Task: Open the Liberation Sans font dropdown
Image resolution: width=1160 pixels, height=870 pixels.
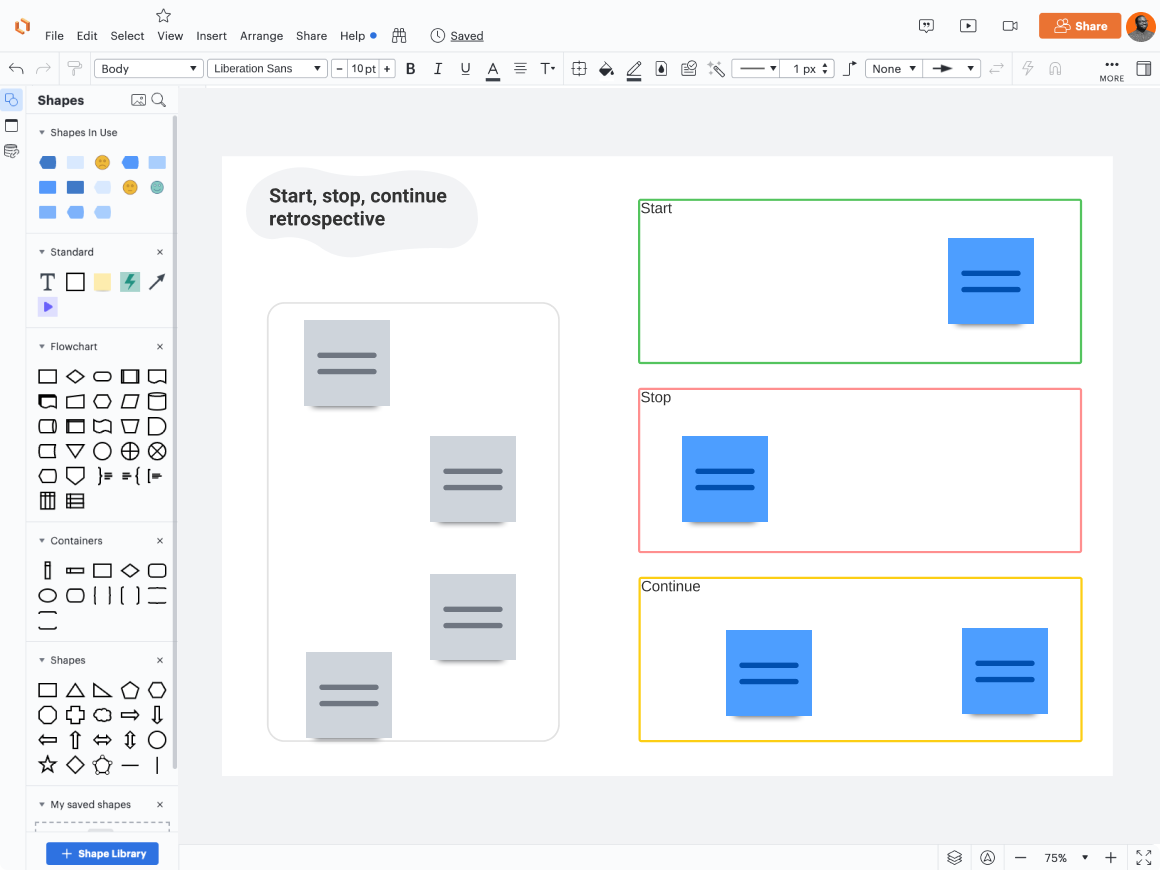Action: pyautogui.click(x=267, y=69)
